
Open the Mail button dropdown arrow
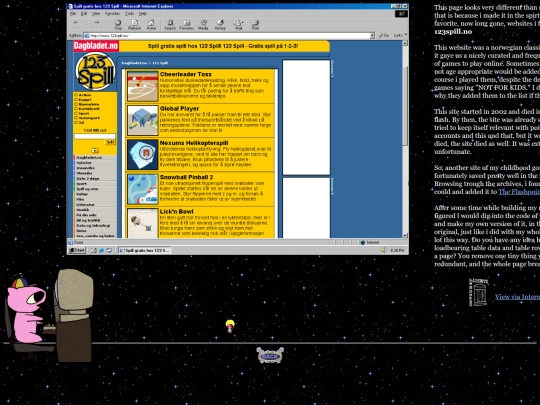click(242, 23)
